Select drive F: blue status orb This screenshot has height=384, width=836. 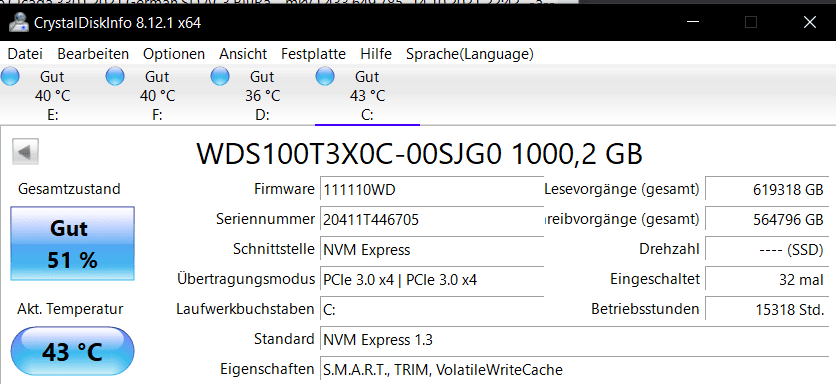click(x=115, y=77)
